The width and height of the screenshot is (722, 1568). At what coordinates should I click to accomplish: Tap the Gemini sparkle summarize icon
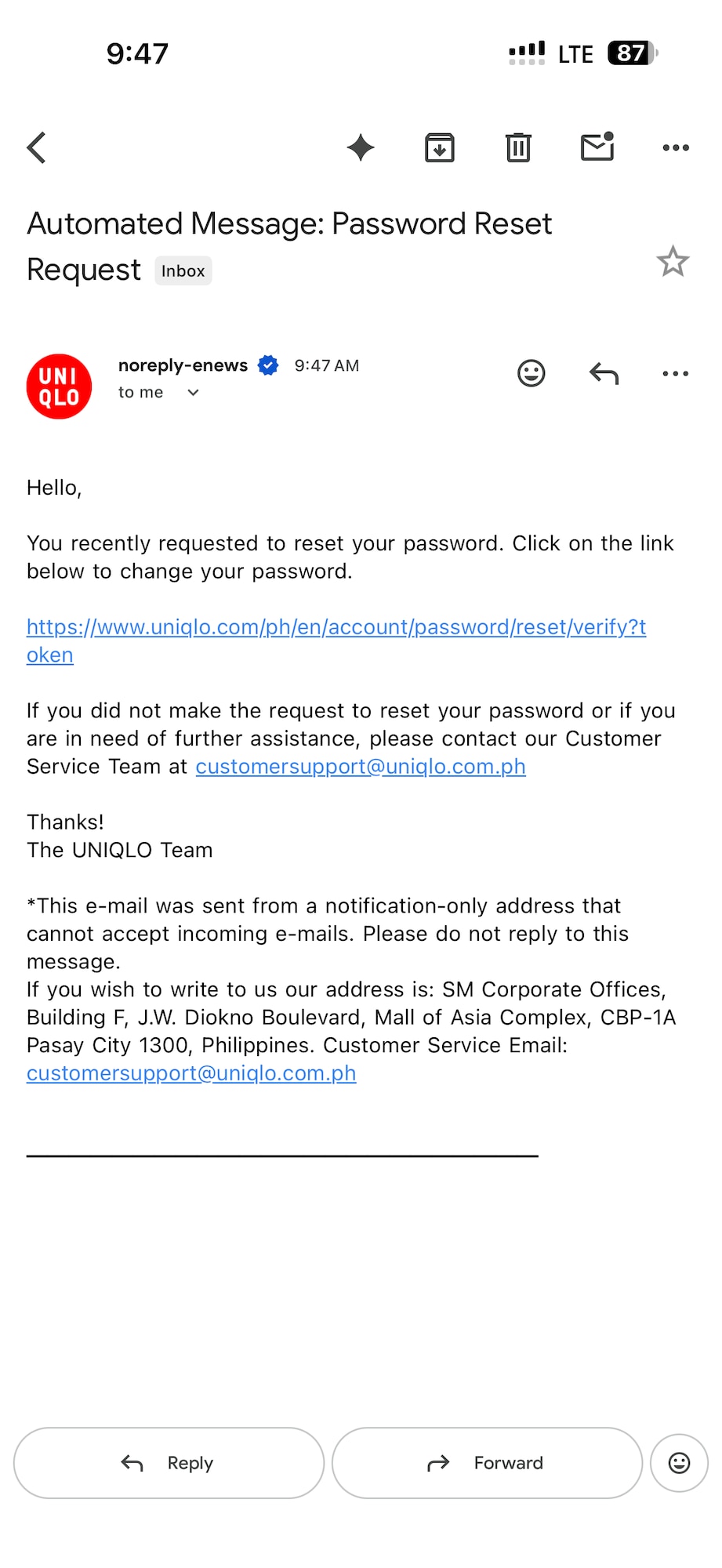(361, 147)
